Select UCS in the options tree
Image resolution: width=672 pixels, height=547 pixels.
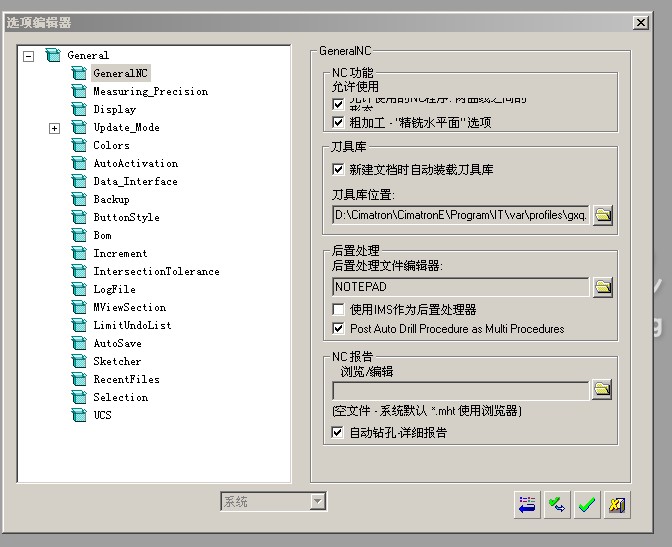point(102,415)
